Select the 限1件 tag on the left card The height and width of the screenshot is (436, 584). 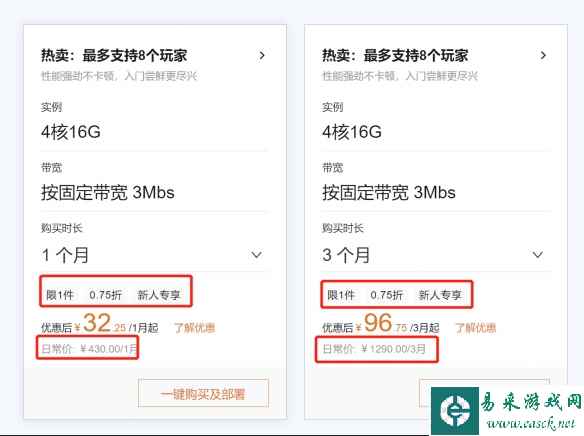click(60, 295)
